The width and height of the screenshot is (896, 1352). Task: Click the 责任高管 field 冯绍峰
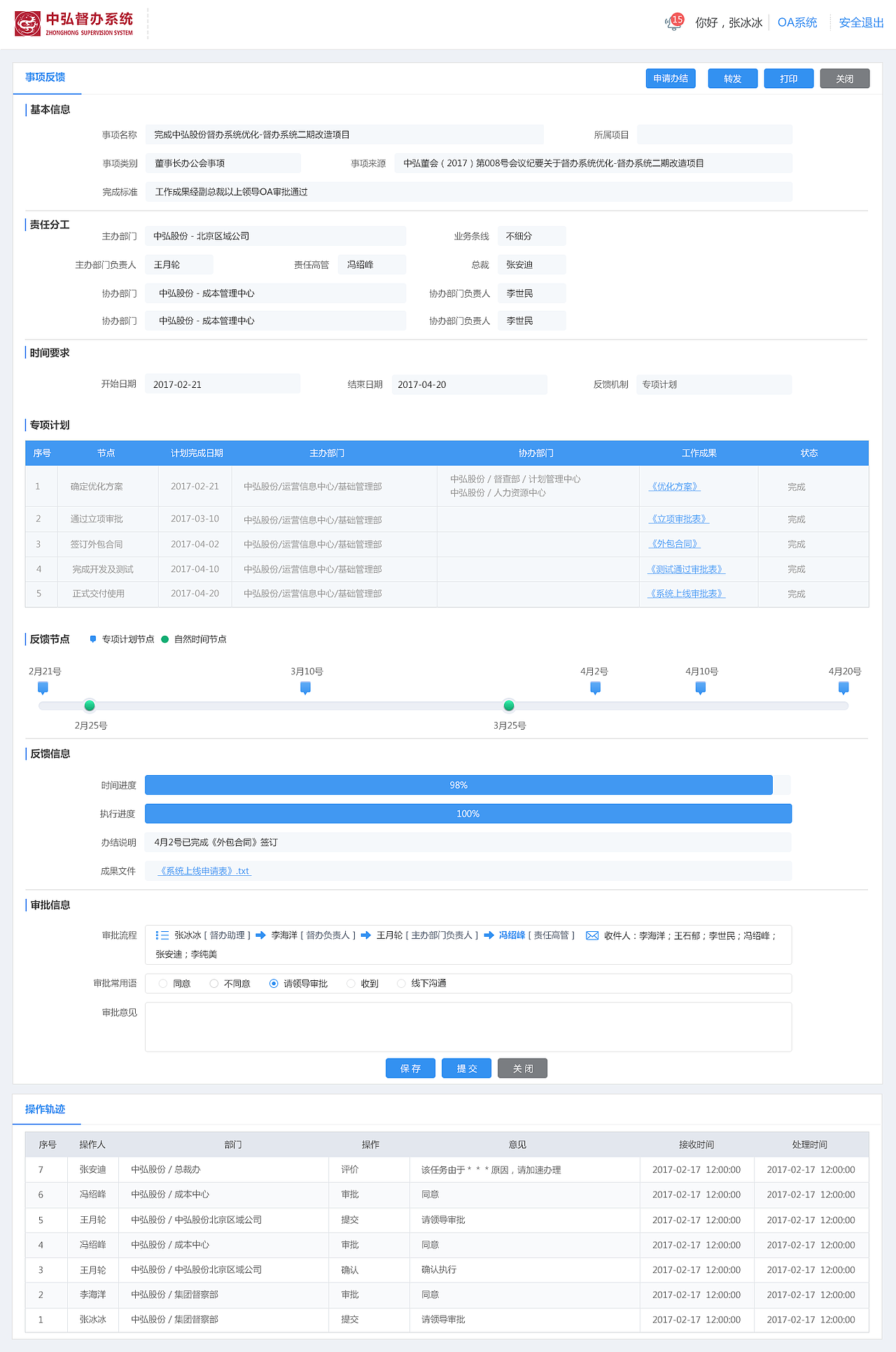point(372,265)
